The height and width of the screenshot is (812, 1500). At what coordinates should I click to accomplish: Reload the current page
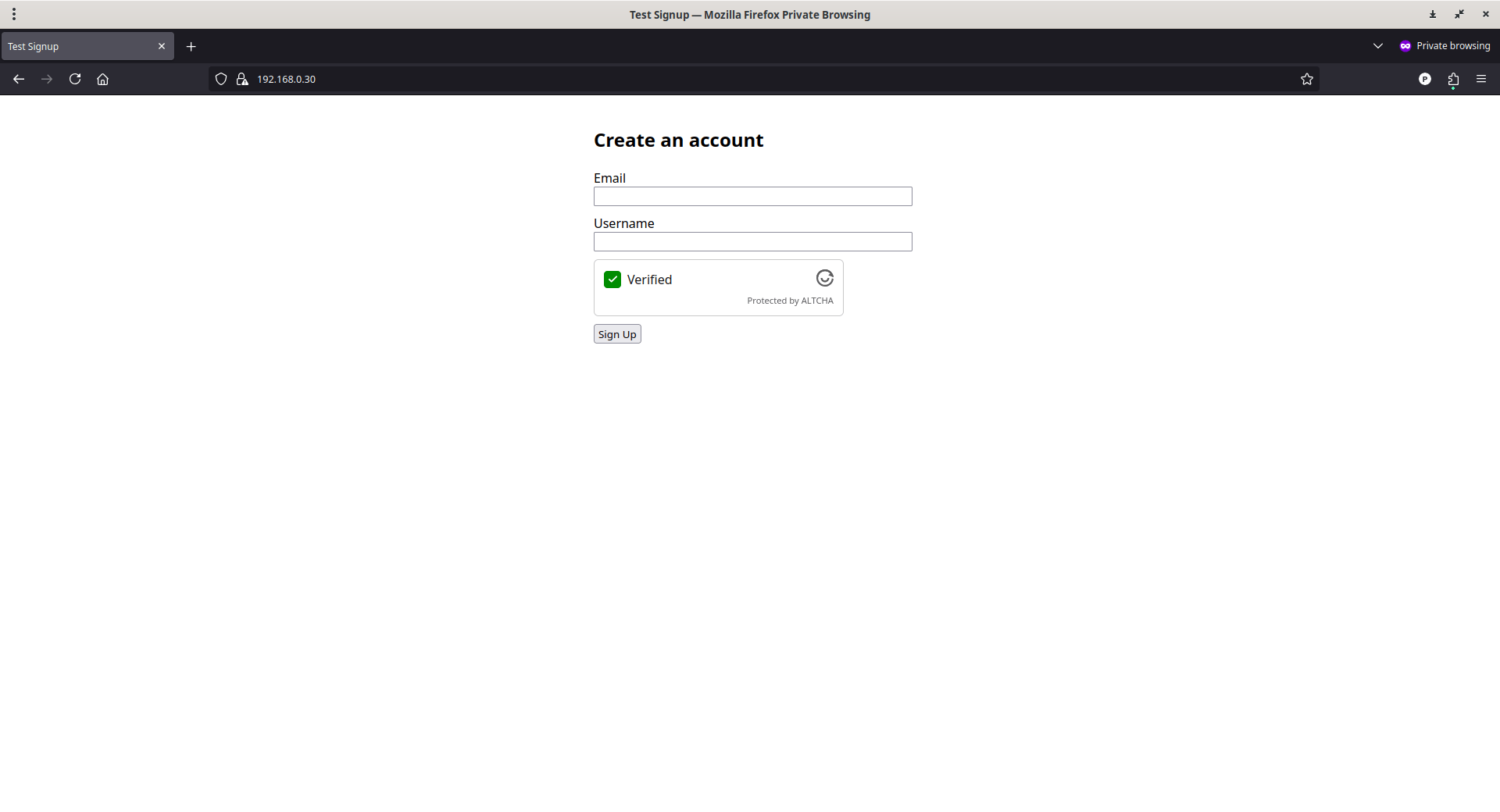75,79
